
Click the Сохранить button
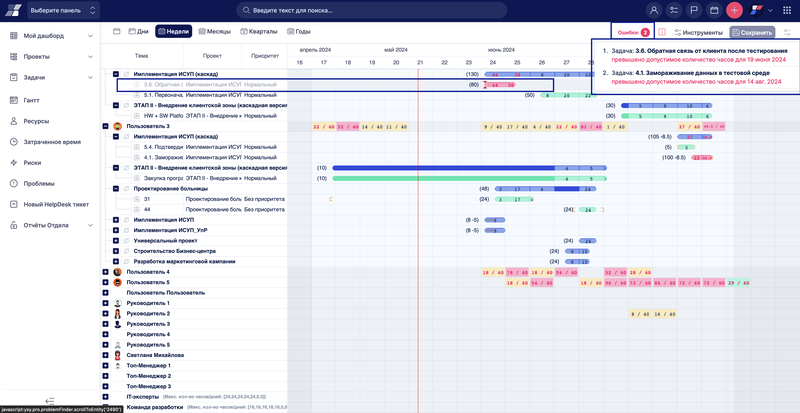click(x=751, y=32)
